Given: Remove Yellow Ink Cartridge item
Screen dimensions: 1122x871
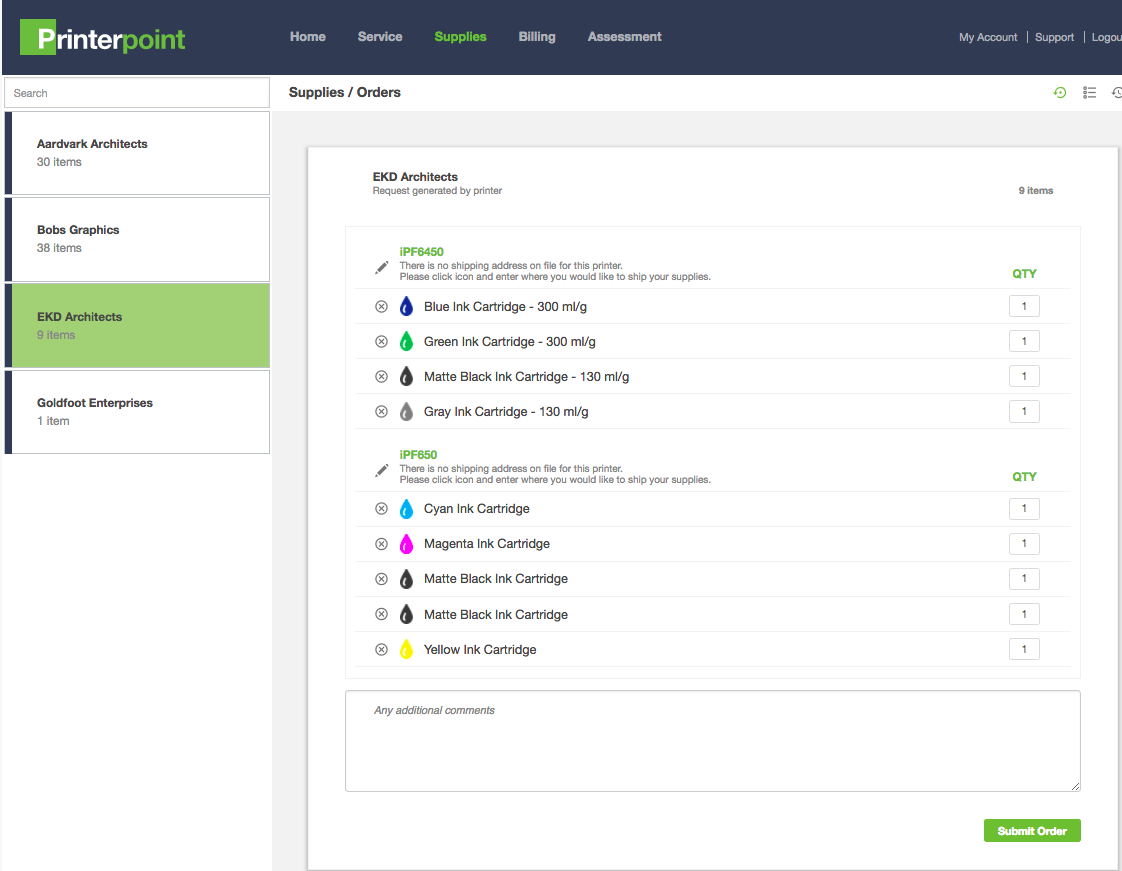Looking at the screenshot, I should coord(381,650).
